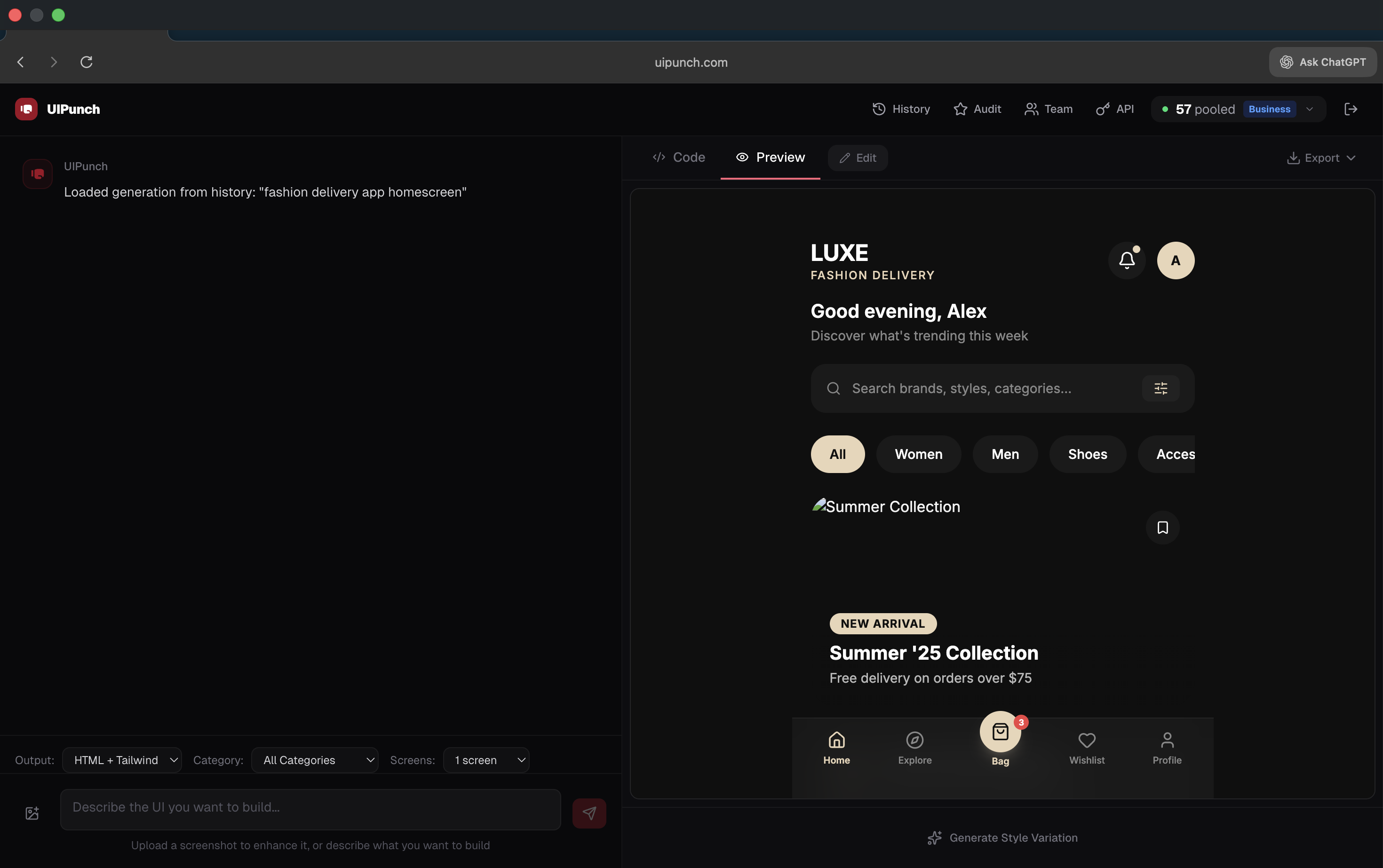Open the History panel

900,109
